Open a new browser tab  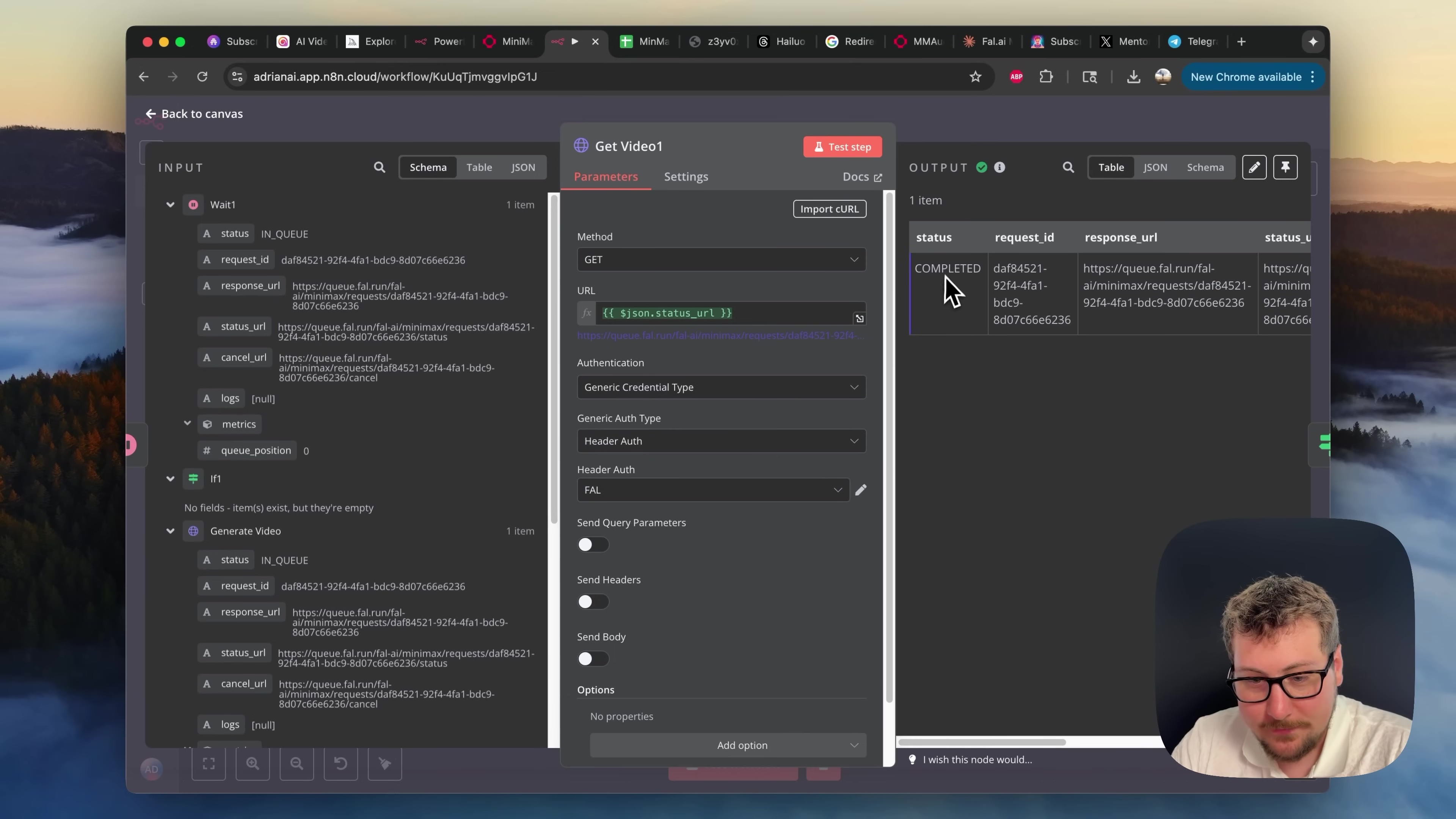[x=1241, y=42]
